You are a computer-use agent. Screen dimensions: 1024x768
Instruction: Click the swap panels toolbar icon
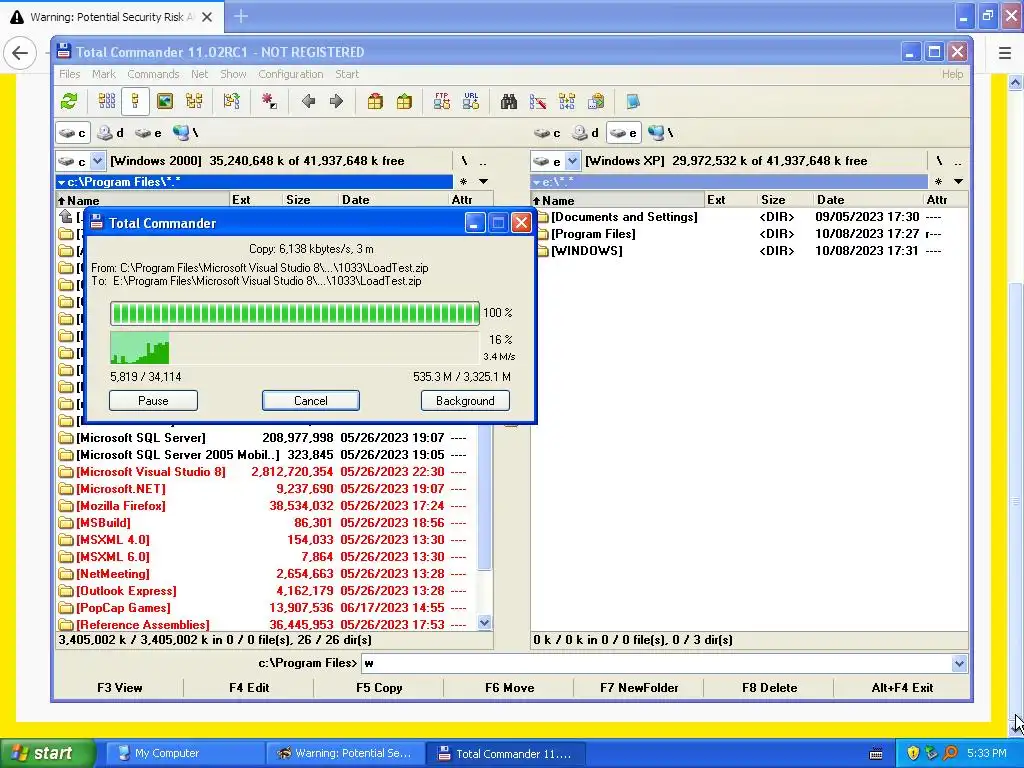232,101
